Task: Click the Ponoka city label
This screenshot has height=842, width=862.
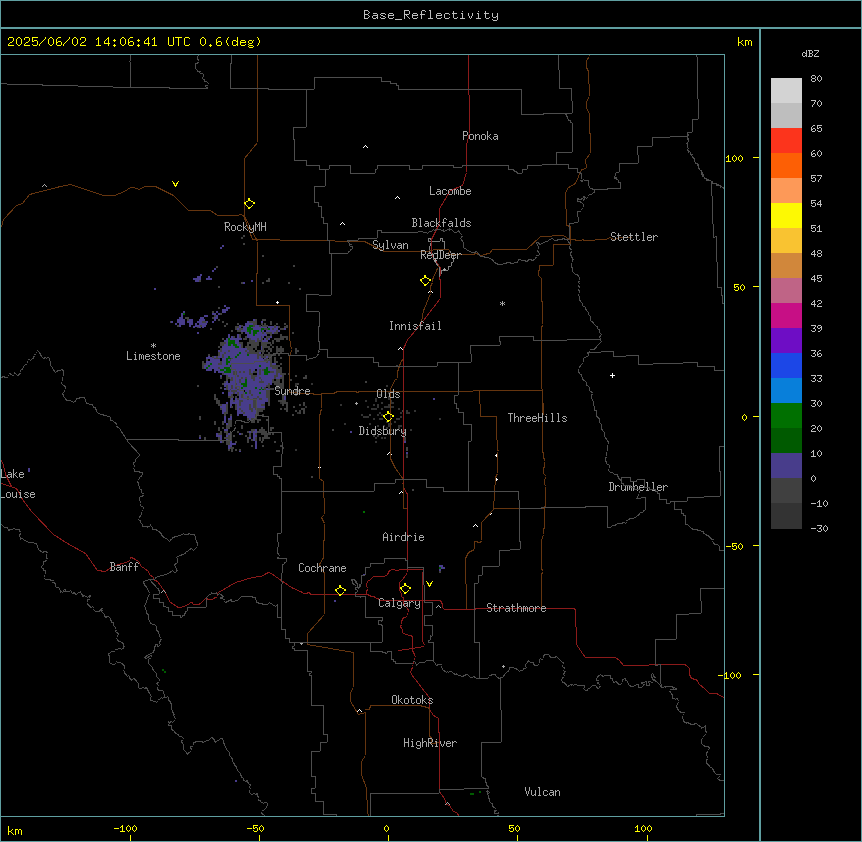Action: [x=480, y=136]
